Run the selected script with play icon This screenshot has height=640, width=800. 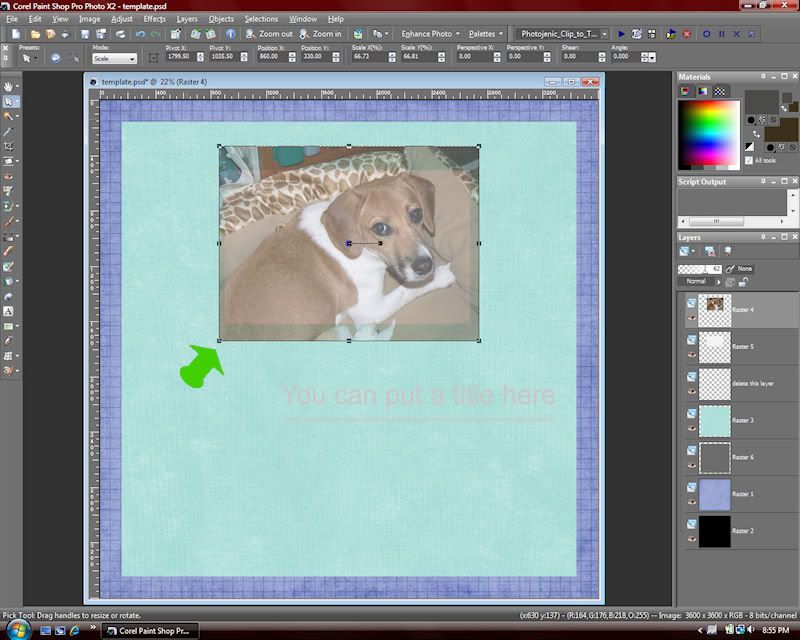click(x=621, y=33)
